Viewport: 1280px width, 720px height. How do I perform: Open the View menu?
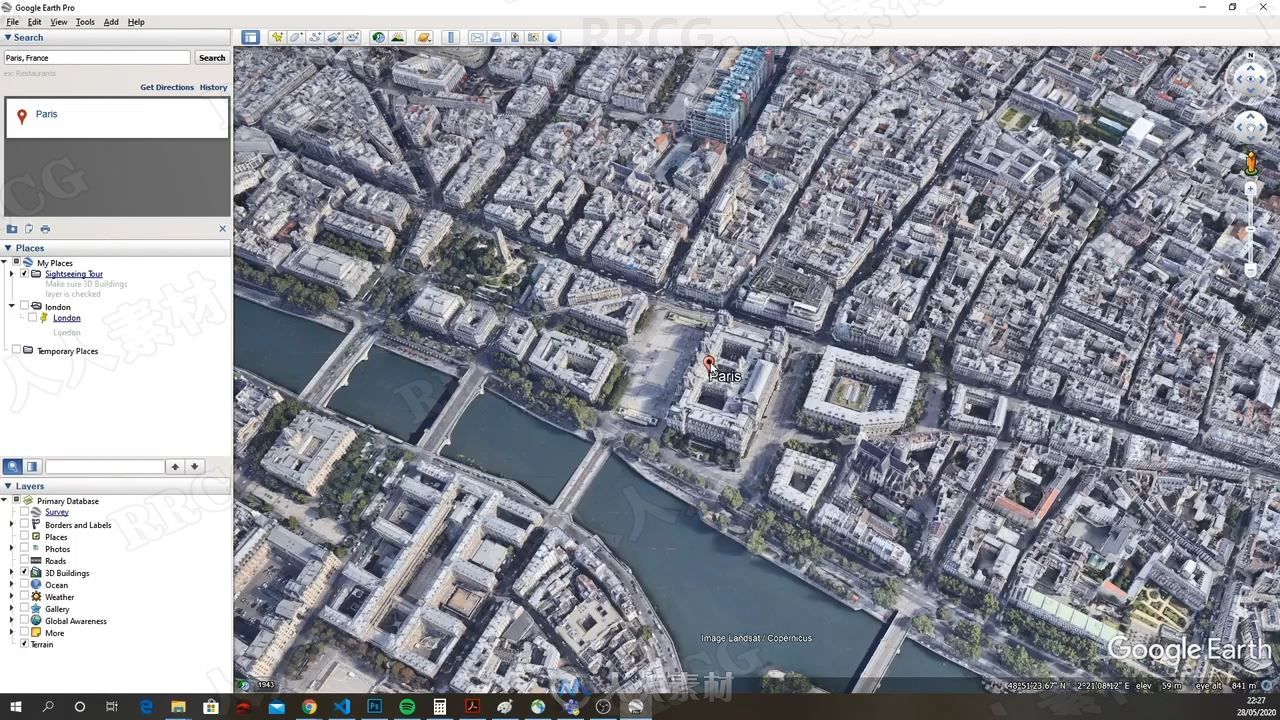point(59,22)
